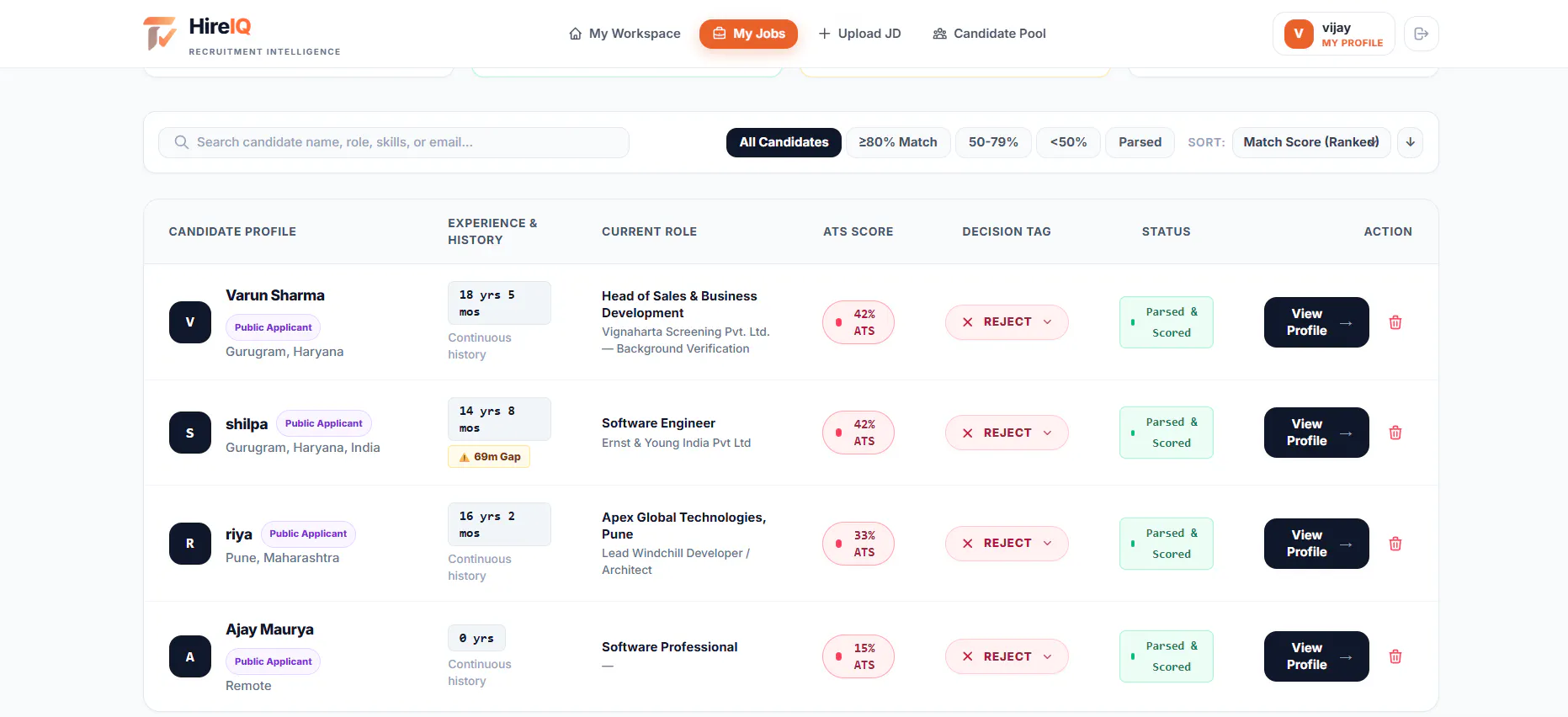1568x717 pixels.
Task: Open Match Score (Ranked) sort dropdown
Action: click(1311, 142)
